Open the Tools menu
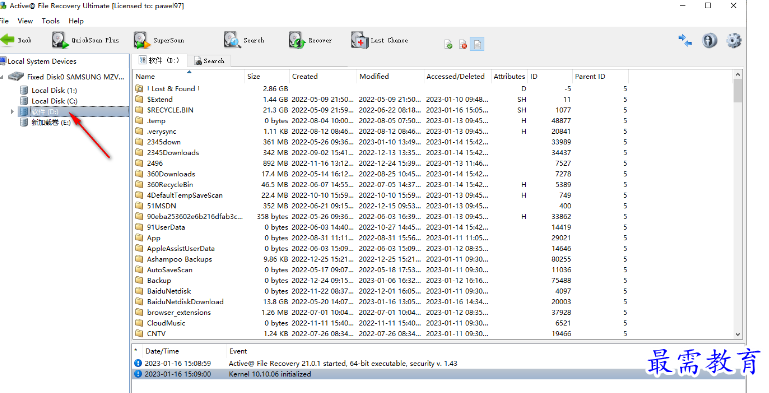The image size is (769, 393). [51, 21]
